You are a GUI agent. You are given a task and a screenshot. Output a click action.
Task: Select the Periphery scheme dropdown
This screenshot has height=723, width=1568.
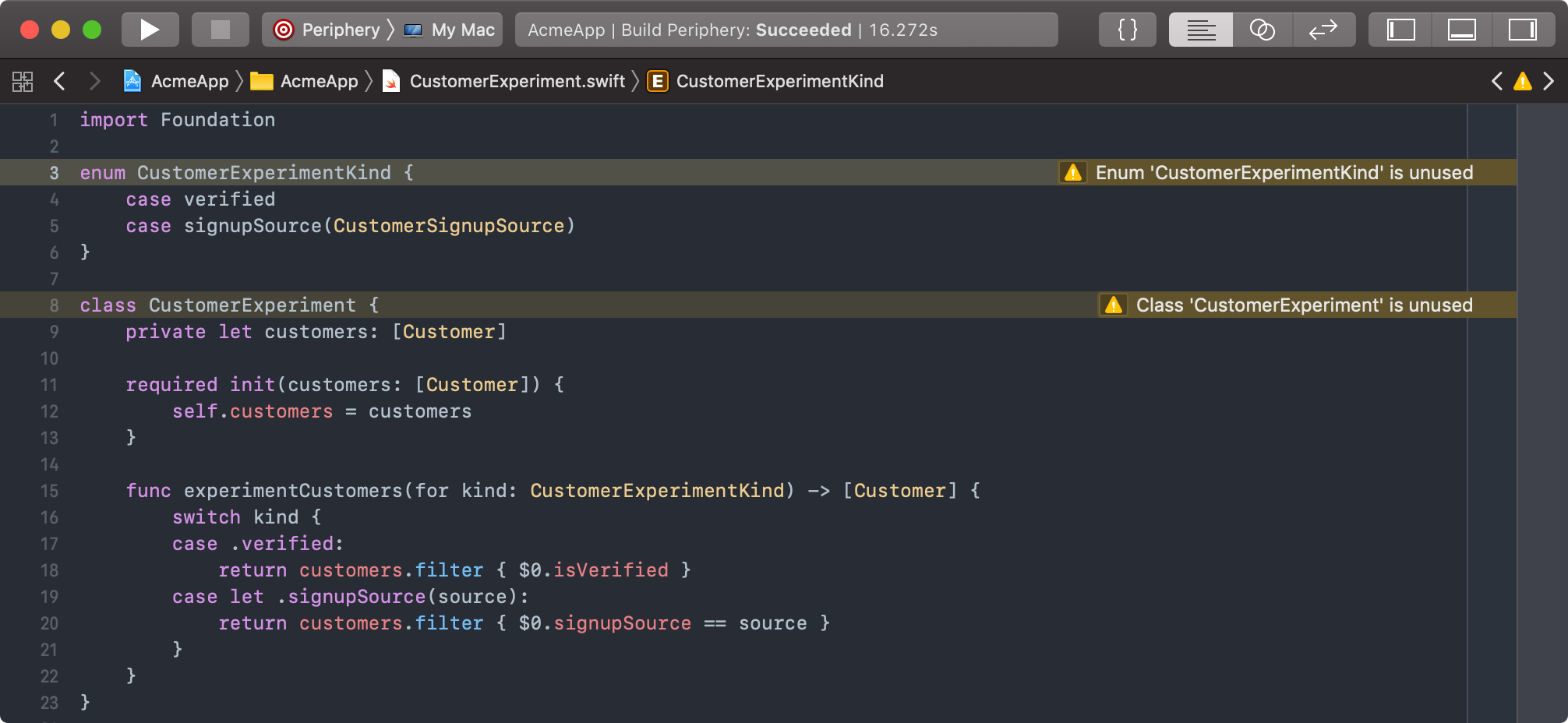pos(327,30)
